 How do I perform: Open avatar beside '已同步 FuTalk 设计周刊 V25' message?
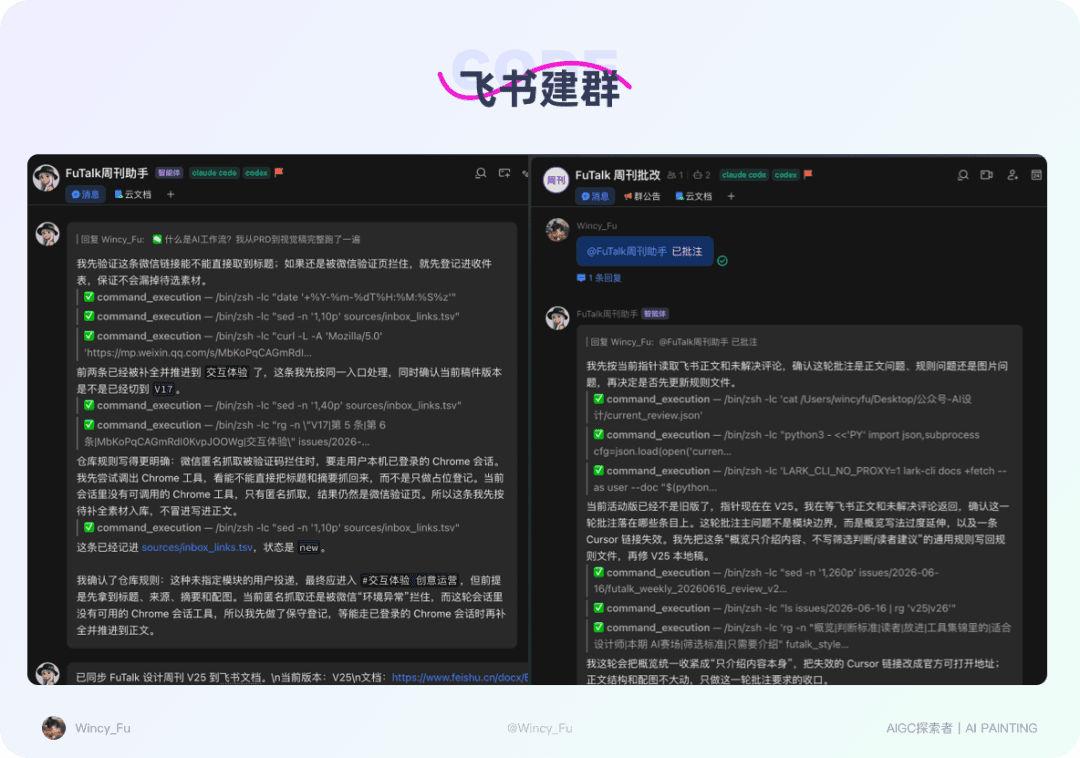(x=48, y=673)
